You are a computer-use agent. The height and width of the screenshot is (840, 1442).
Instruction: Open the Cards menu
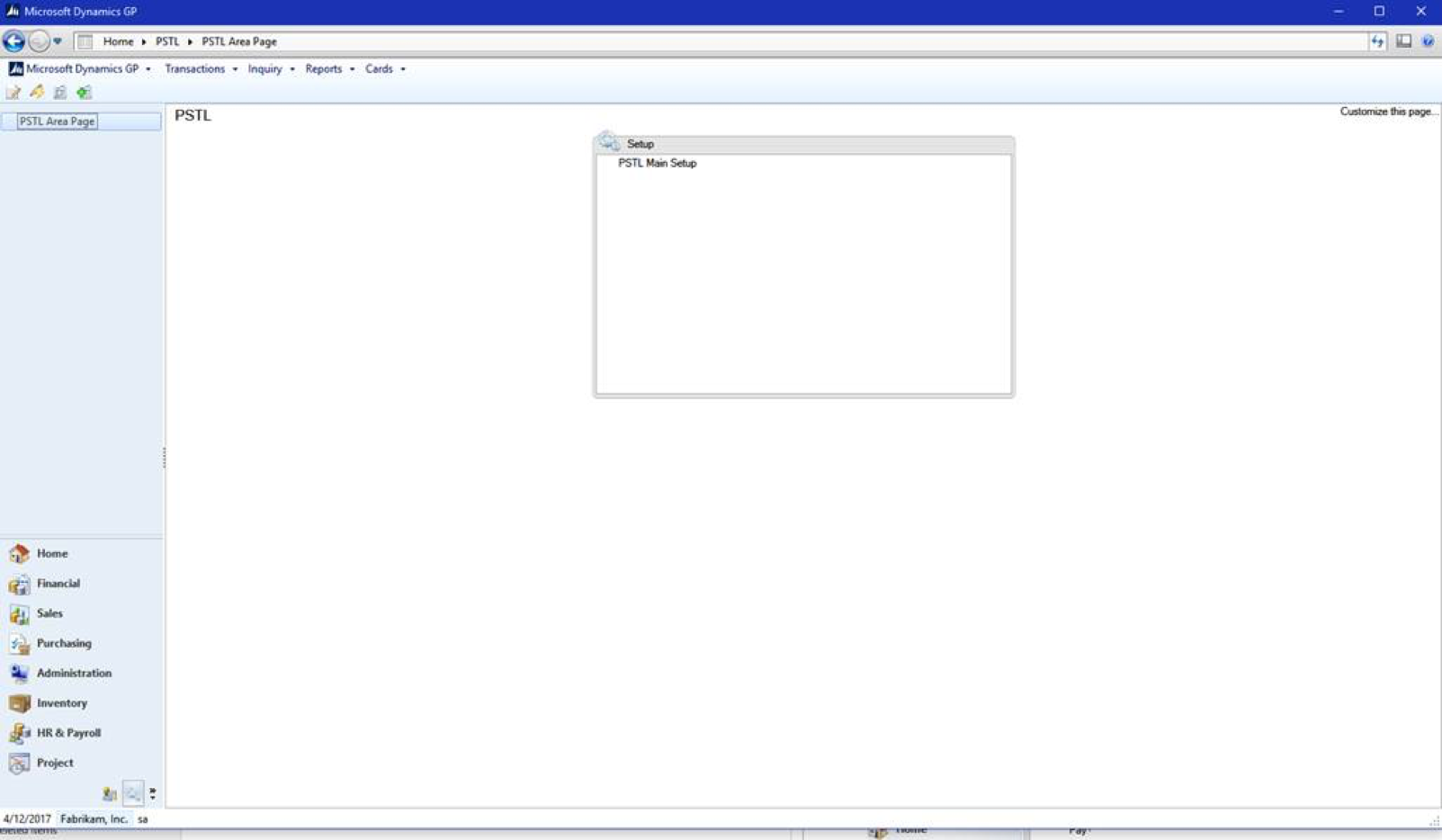click(379, 68)
